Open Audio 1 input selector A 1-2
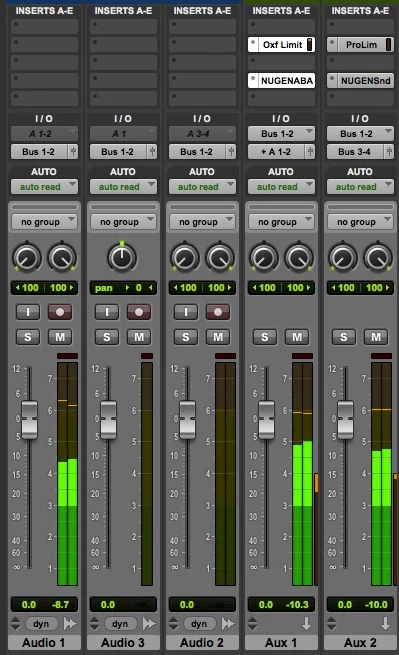 44,134
